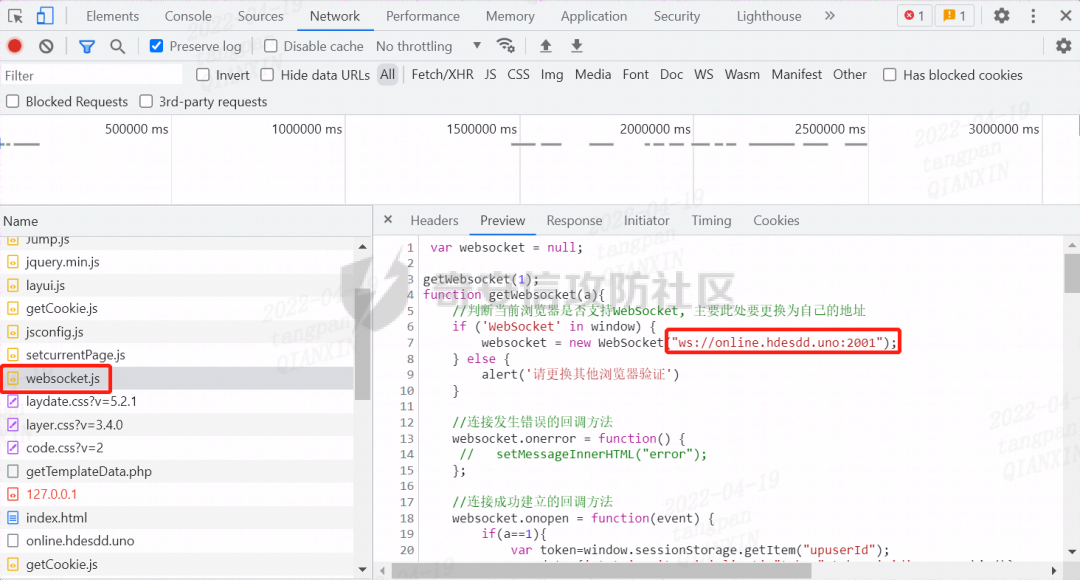Image resolution: width=1080 pixels, height=580 pixels.
Task: Open the Lighthouse tab
Action: coord(769,16)
